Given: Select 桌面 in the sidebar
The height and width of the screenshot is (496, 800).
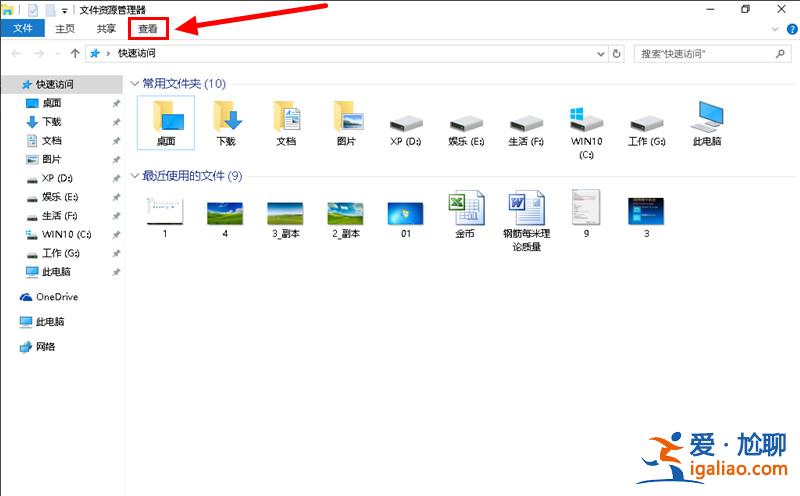Looking at the screenshot, I should 52,103.
